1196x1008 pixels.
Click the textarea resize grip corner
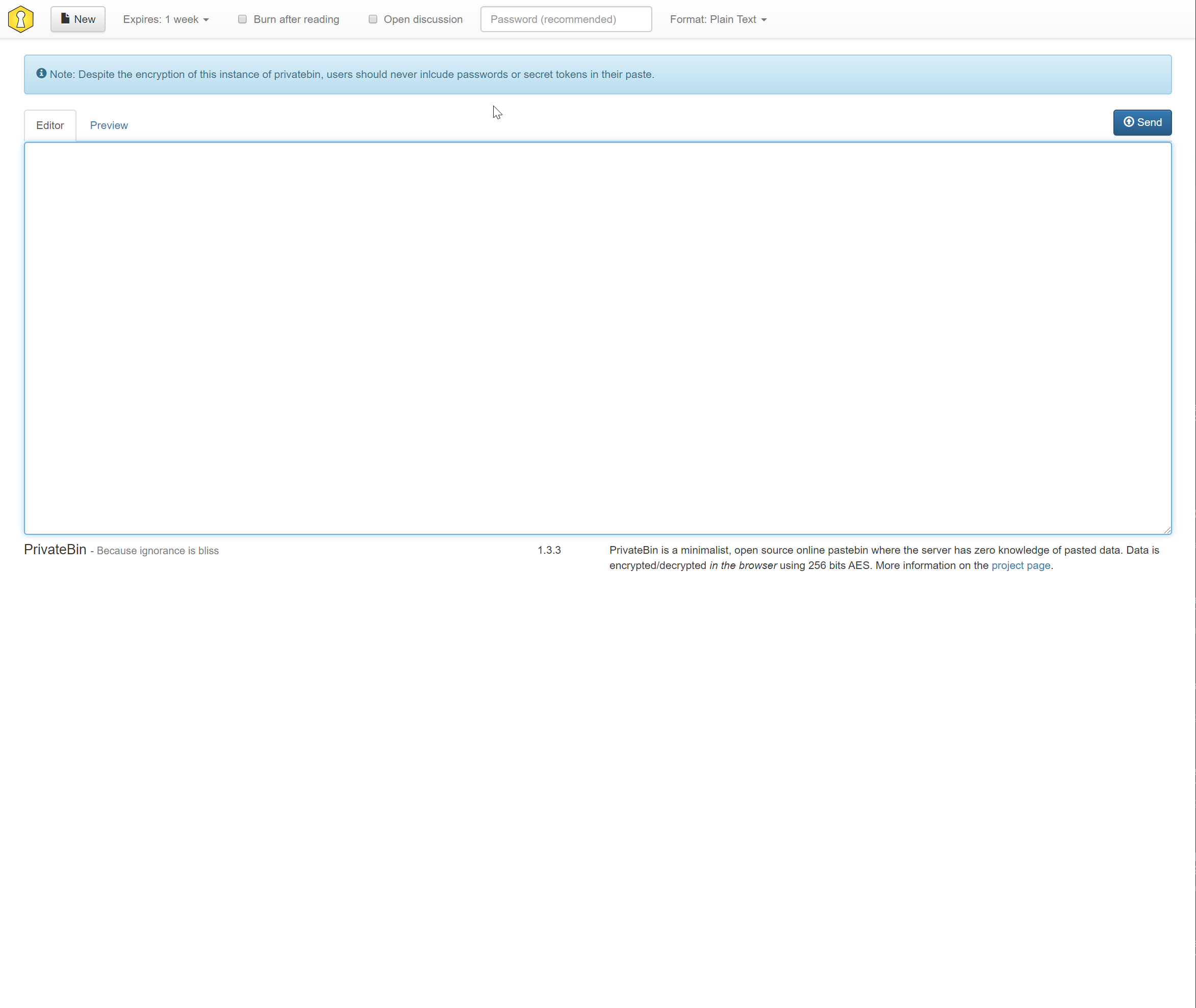tap(1167, 530)
